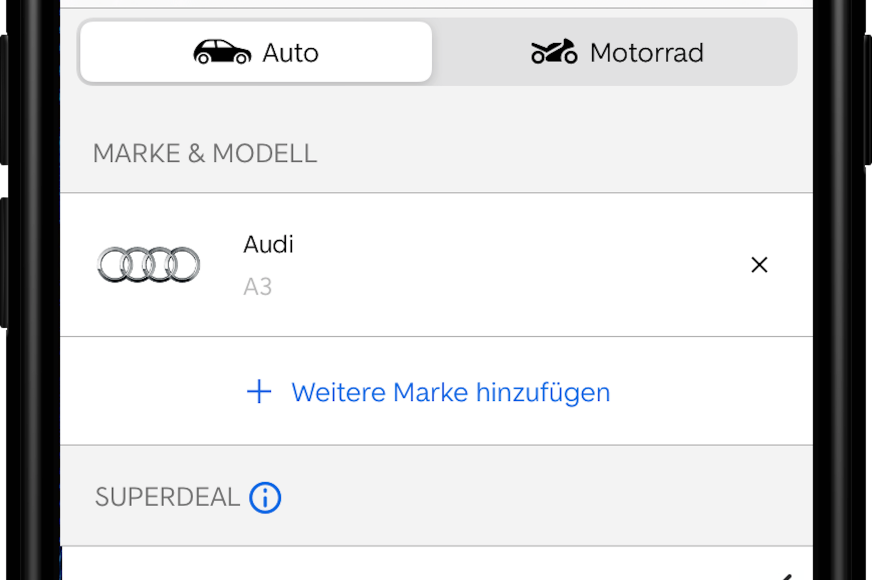Edit the A3 model selection
This screenshot has height=580, width=872.
pyautogui.click(x=257, y=287)
